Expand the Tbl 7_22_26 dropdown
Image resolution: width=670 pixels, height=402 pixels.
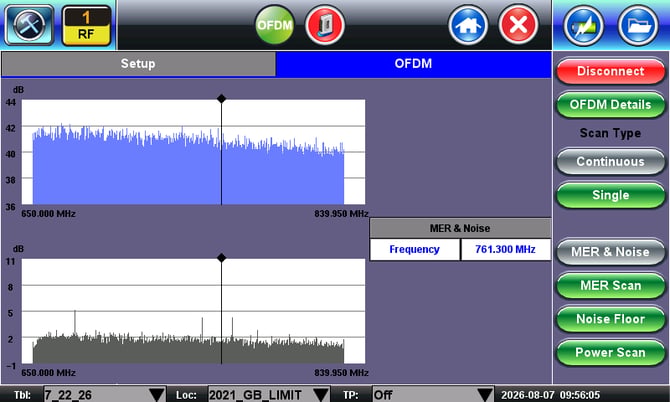(x=105, y=395)
